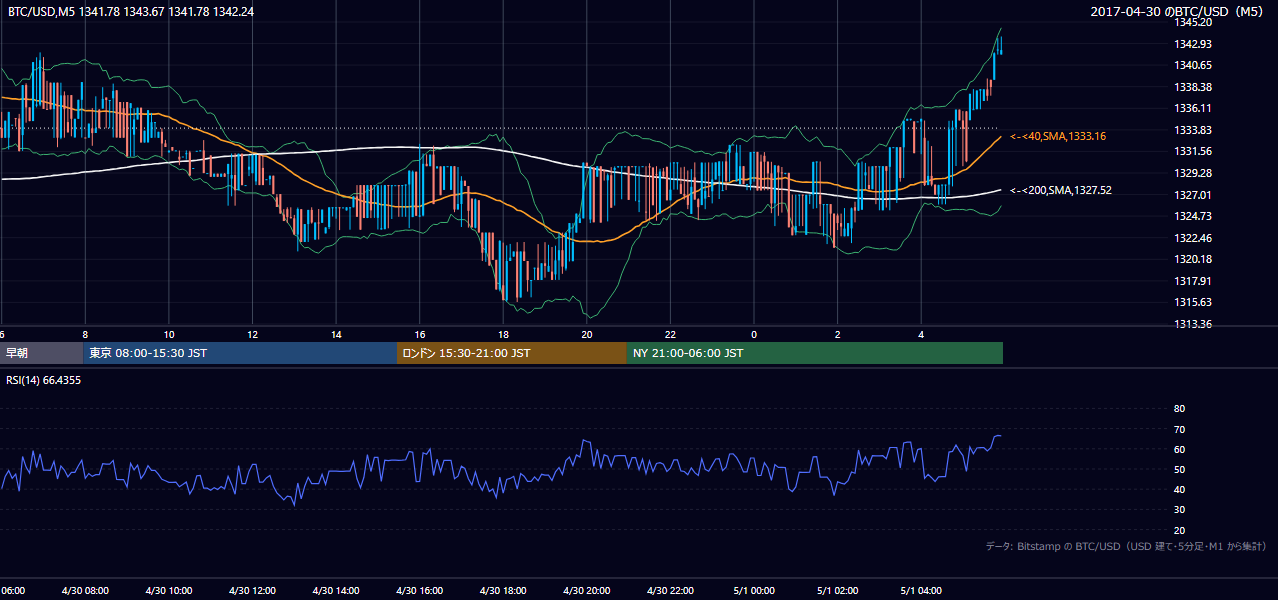The image size is (1278, 600).
Task: Click the 2017-04-30 BTC/USD (M5) title
Action: point(1179,12)
